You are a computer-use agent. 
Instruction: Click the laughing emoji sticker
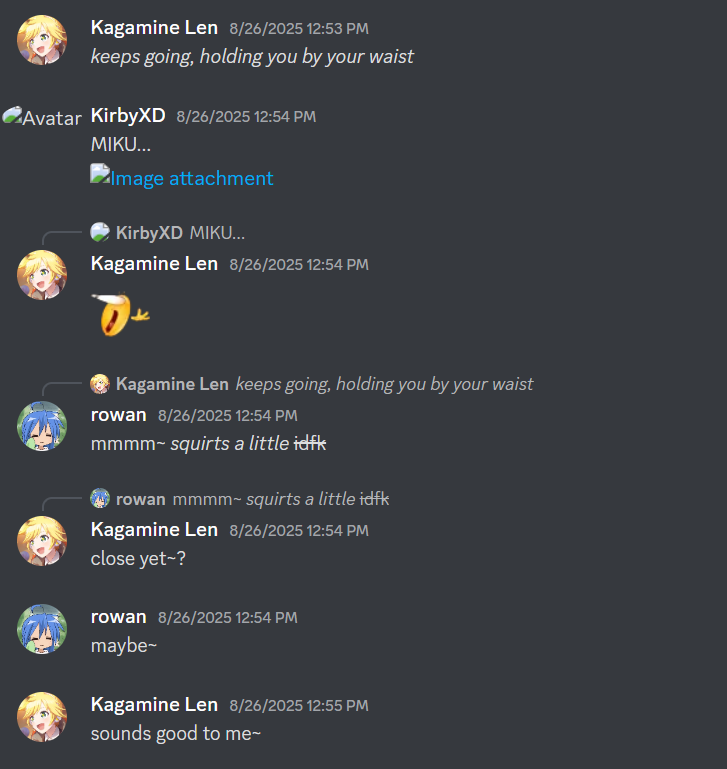pos(121,314)
